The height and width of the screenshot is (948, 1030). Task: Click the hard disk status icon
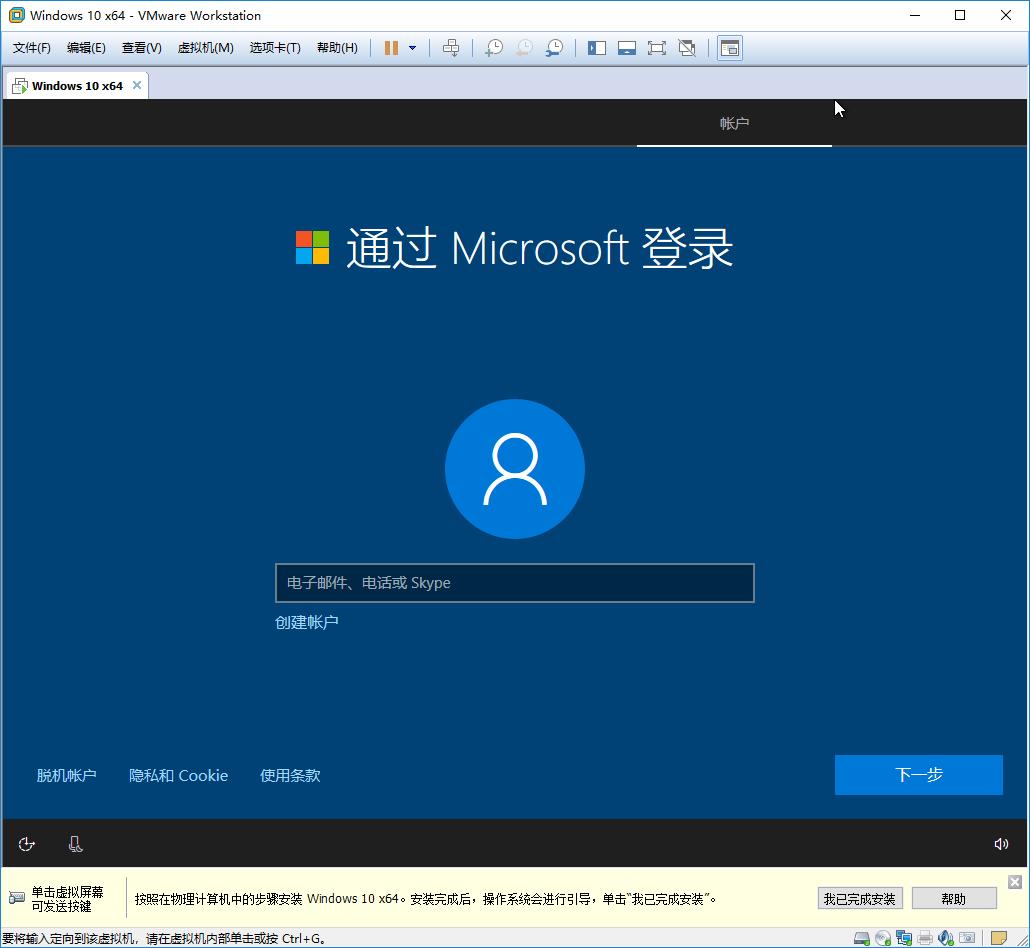point(861,938)
